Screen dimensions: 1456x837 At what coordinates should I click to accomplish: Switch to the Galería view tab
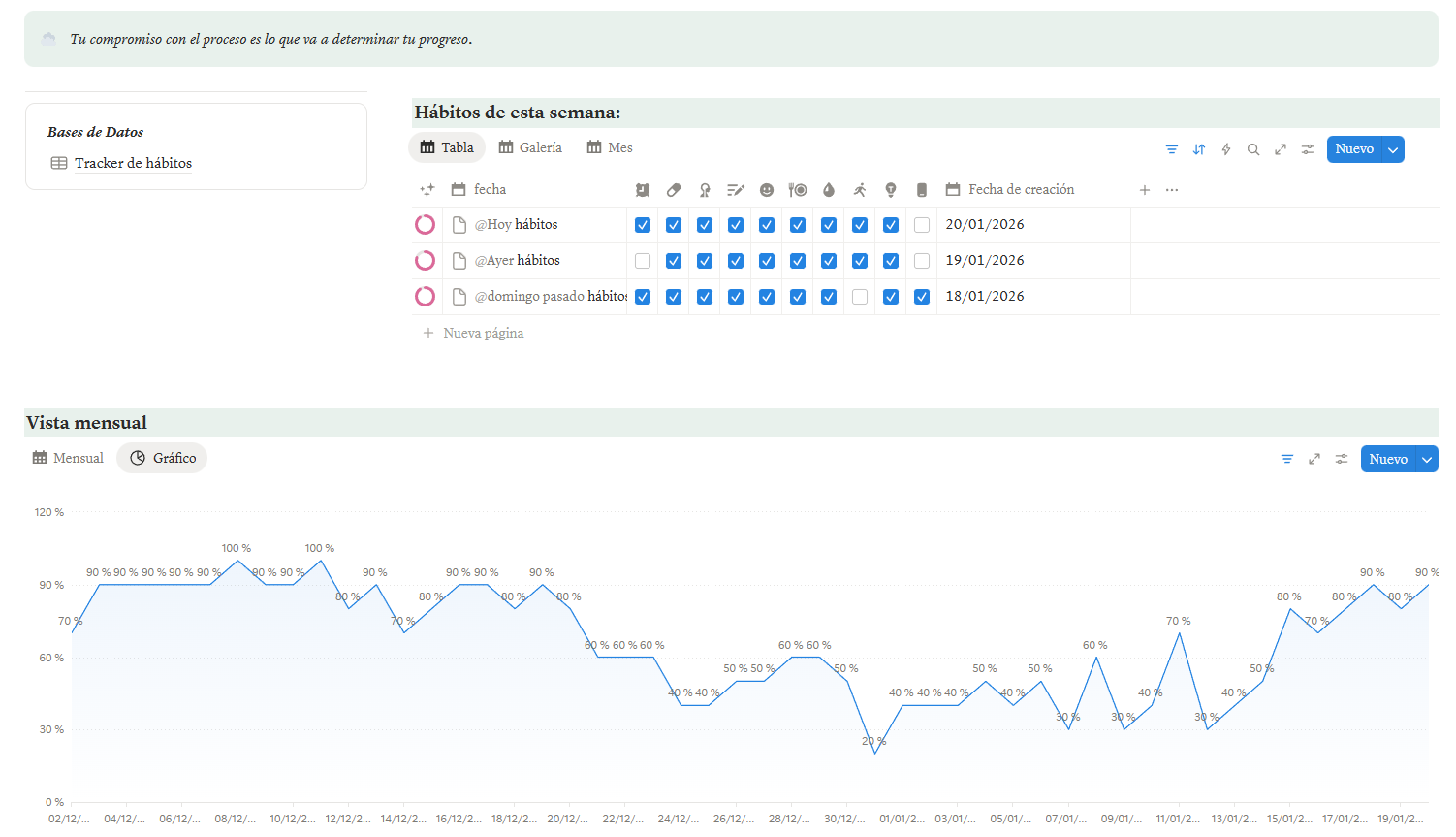coord(530,147)
